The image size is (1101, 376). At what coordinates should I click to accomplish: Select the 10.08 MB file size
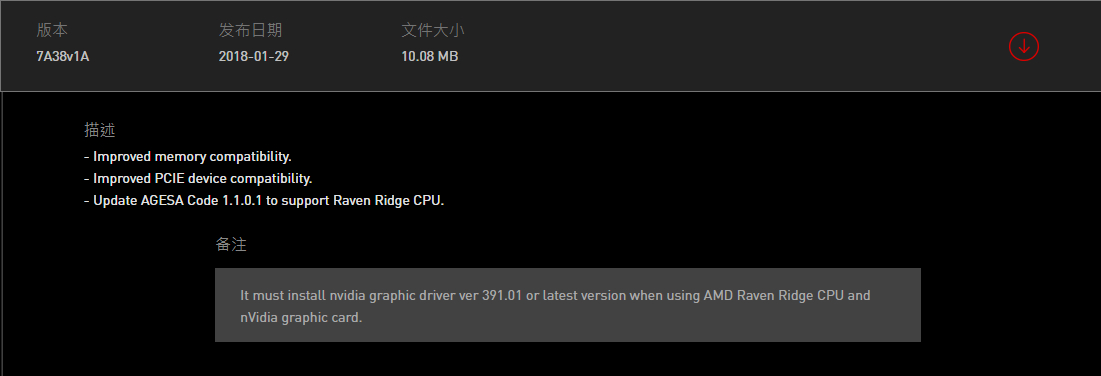pyautogui.click(x=430, y=57)
